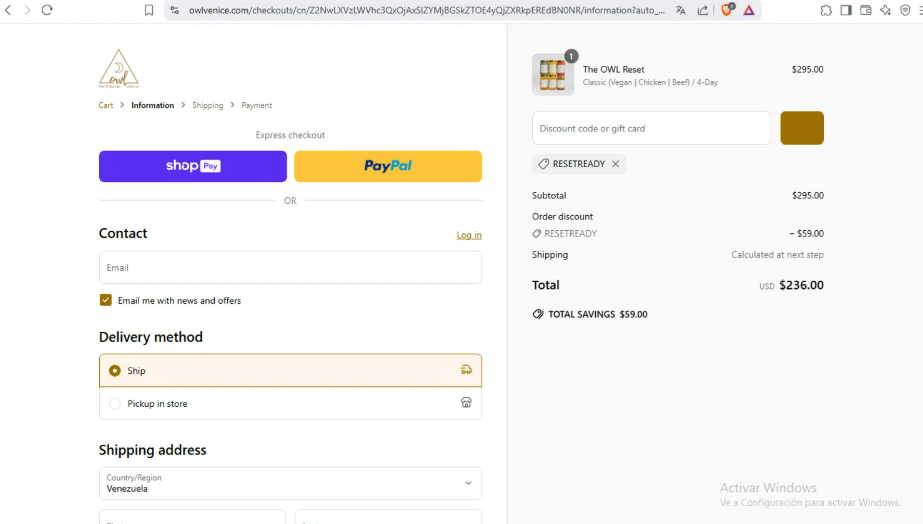Click the $236.00 total amount
The height and width of the screenshot is (524, 923).
[x=801, y=285]
